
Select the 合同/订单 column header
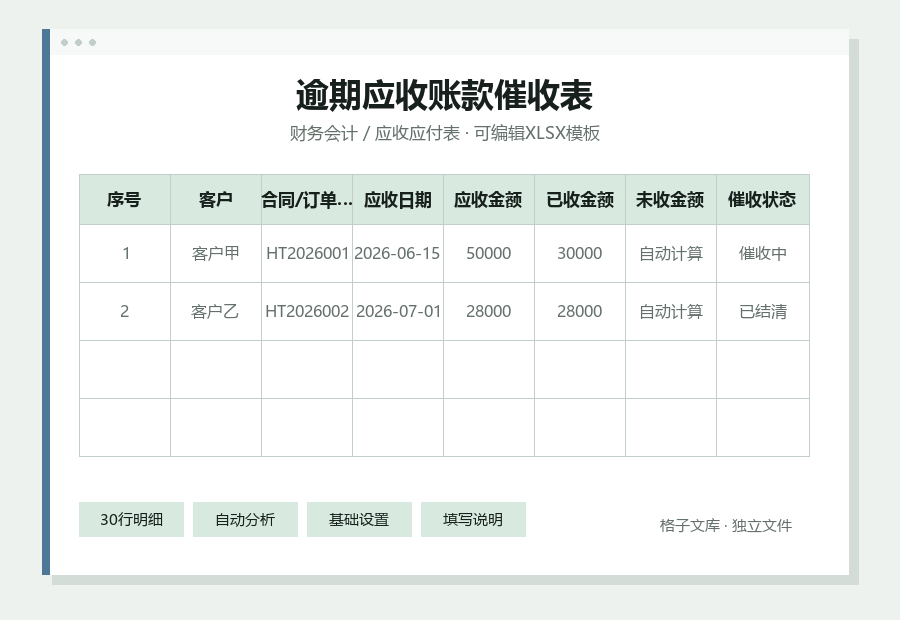point(307,200)
